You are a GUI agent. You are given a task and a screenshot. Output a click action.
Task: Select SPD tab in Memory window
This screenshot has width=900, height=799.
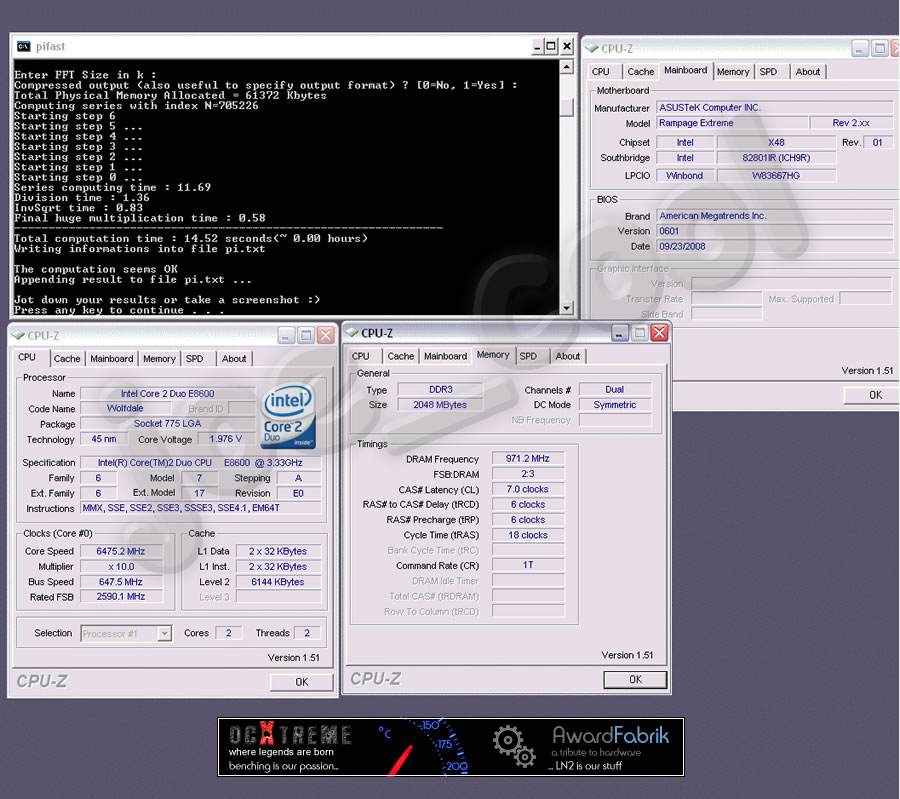[x=528, y=356]
